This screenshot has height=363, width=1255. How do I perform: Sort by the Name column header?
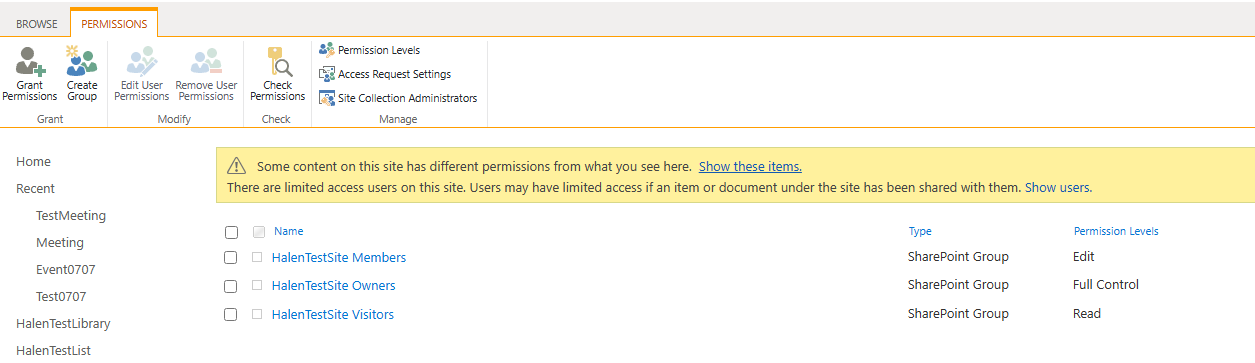[288, 231]
